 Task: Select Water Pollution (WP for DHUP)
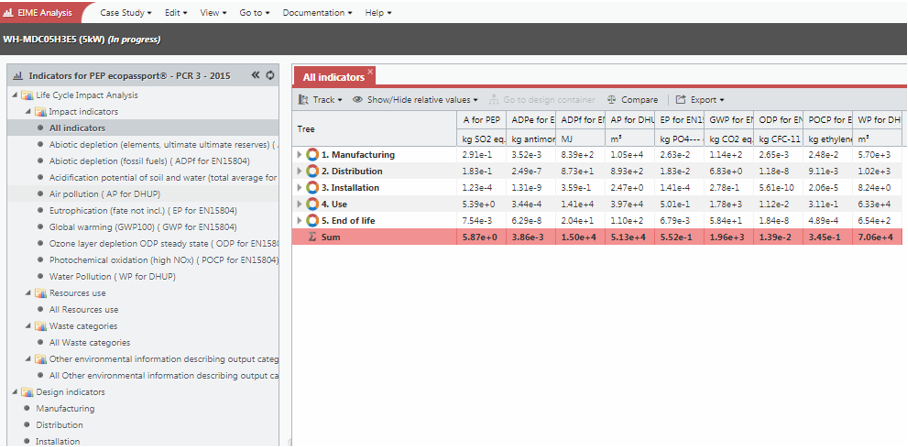[112, 276]
